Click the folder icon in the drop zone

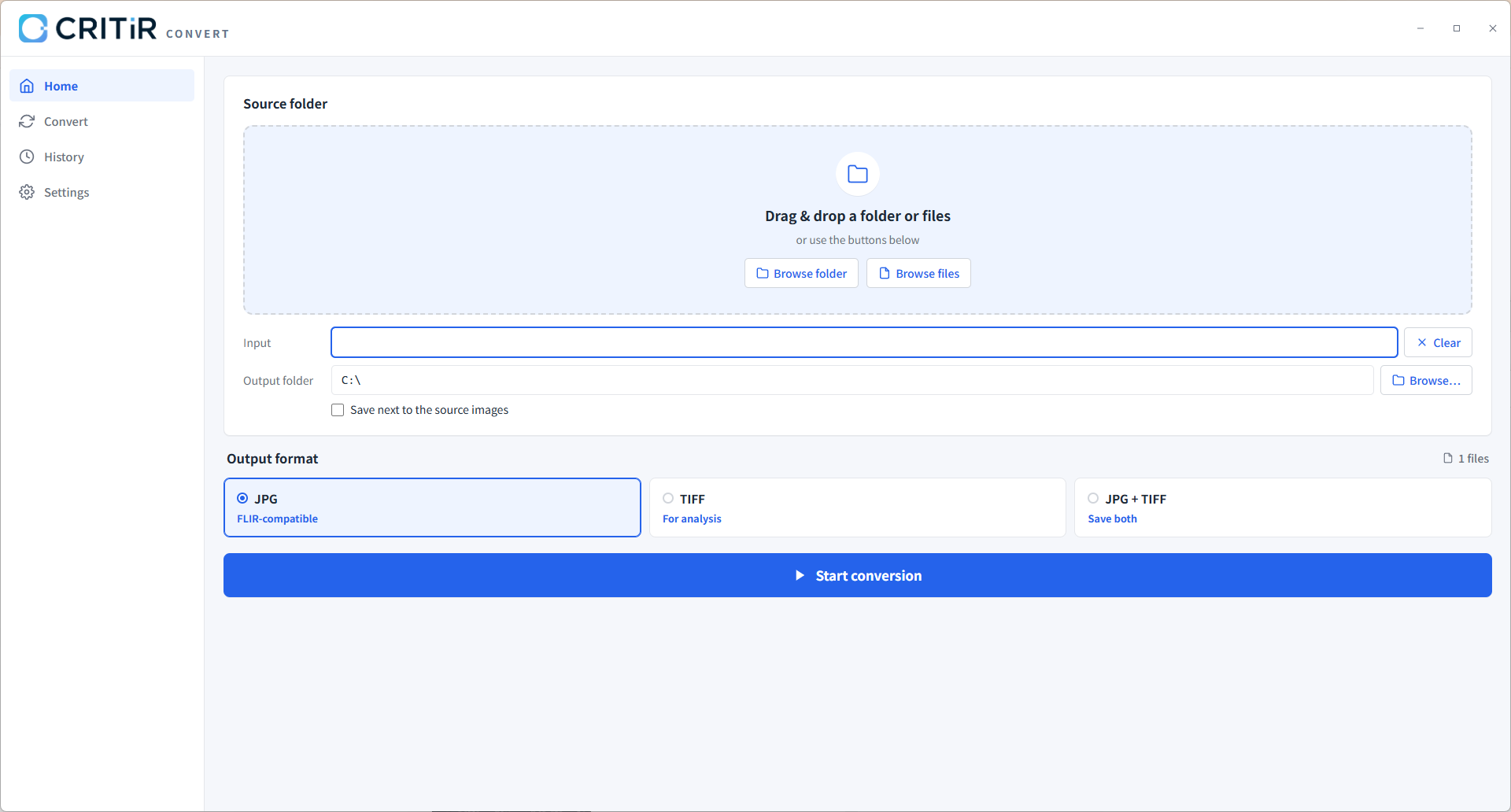[857, 174]
